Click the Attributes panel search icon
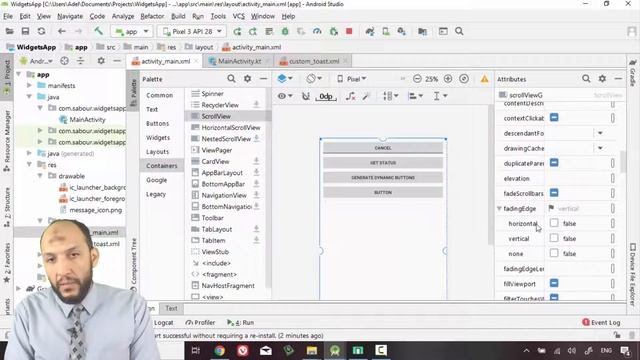640x360 pixels. pyautogui.click(x=586, y=79)
